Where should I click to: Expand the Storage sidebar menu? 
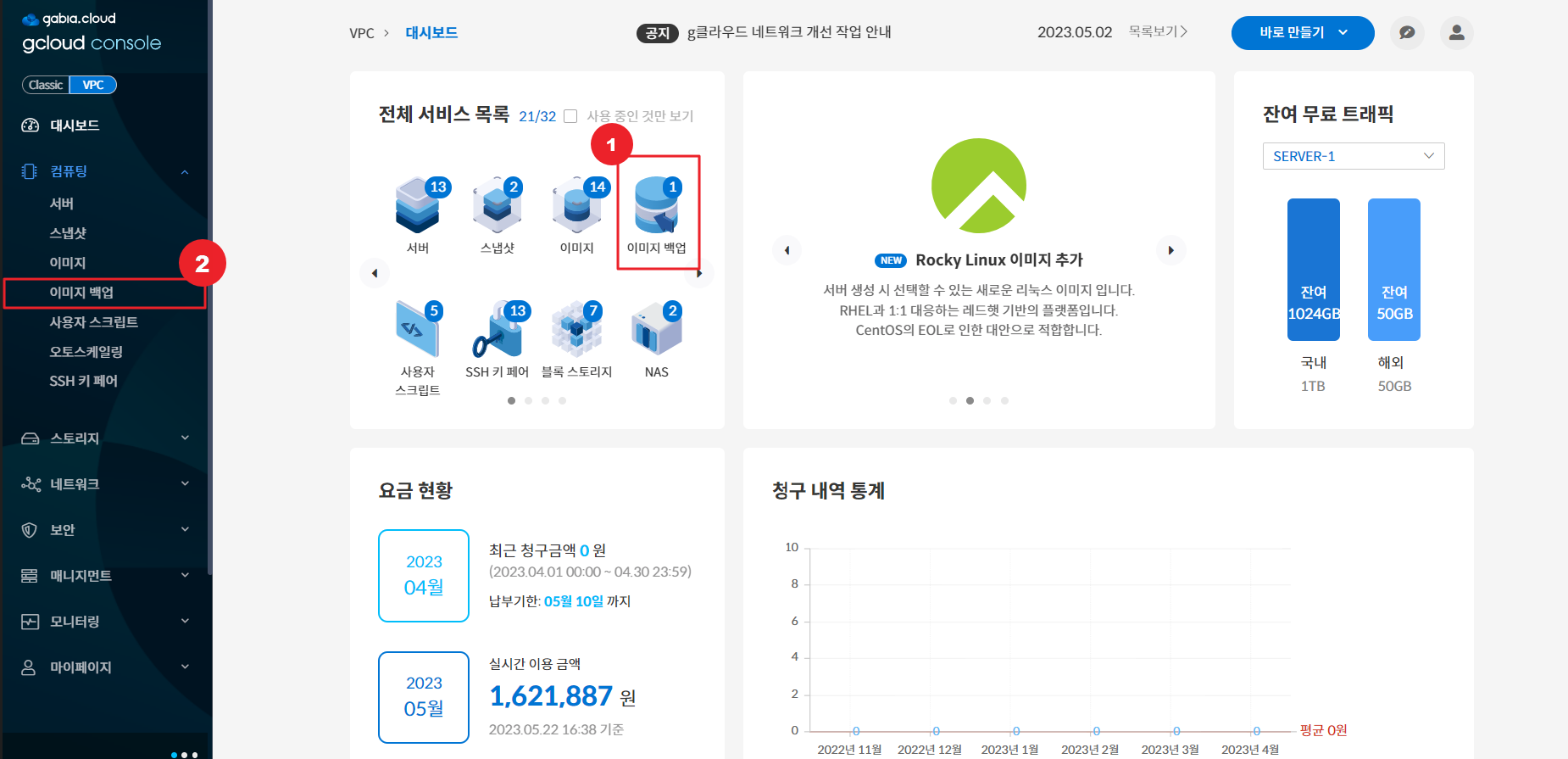coord(105,438)
